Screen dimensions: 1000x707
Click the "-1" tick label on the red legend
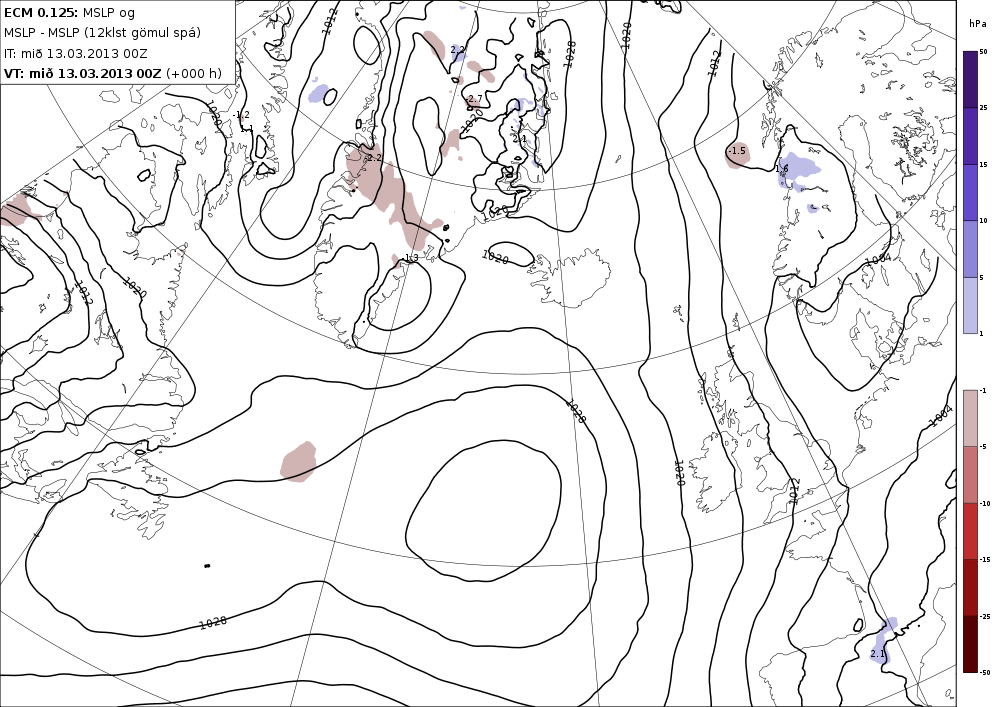(x=983, y=391)
